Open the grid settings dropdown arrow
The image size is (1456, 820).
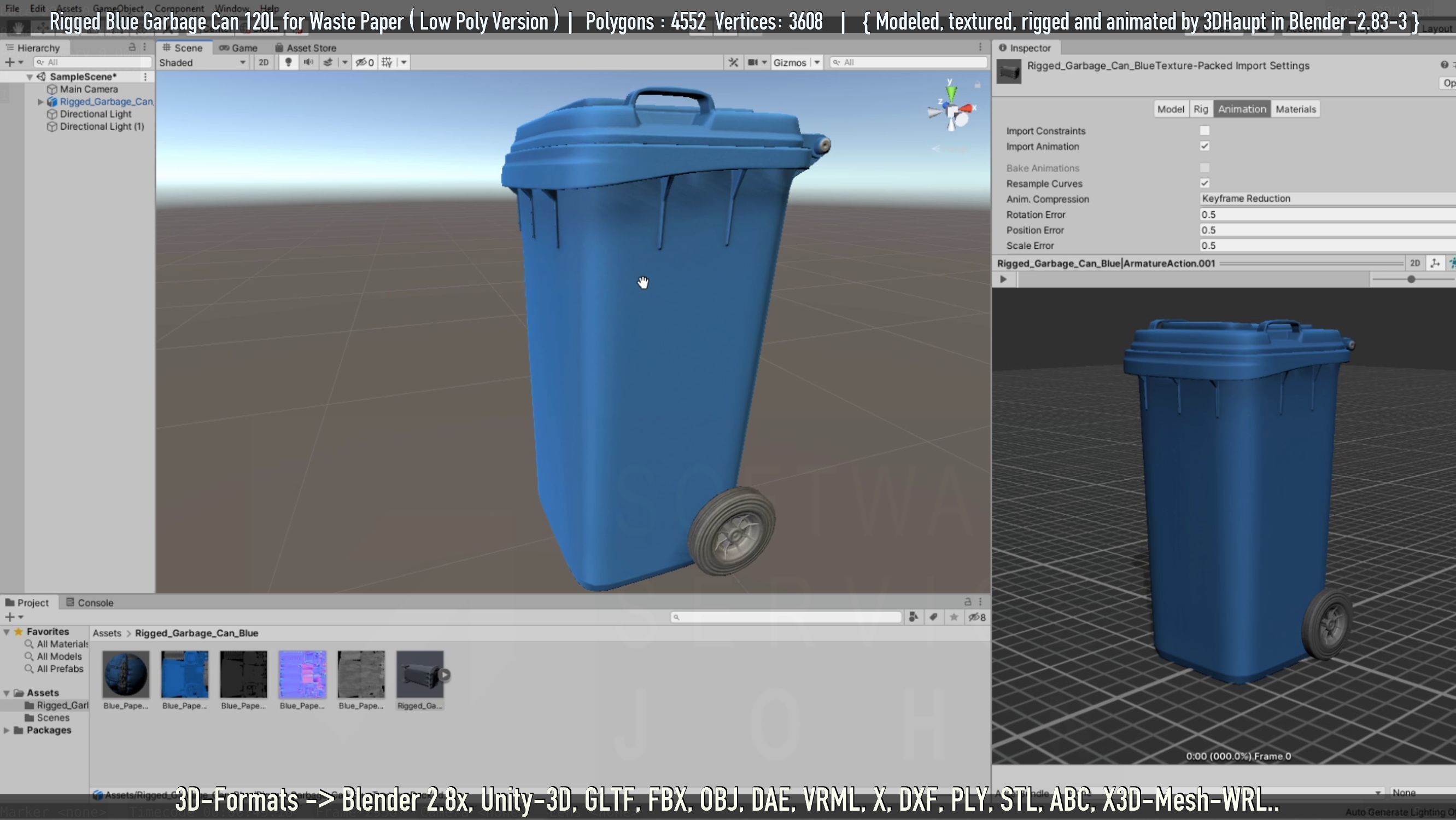point(404,62)
